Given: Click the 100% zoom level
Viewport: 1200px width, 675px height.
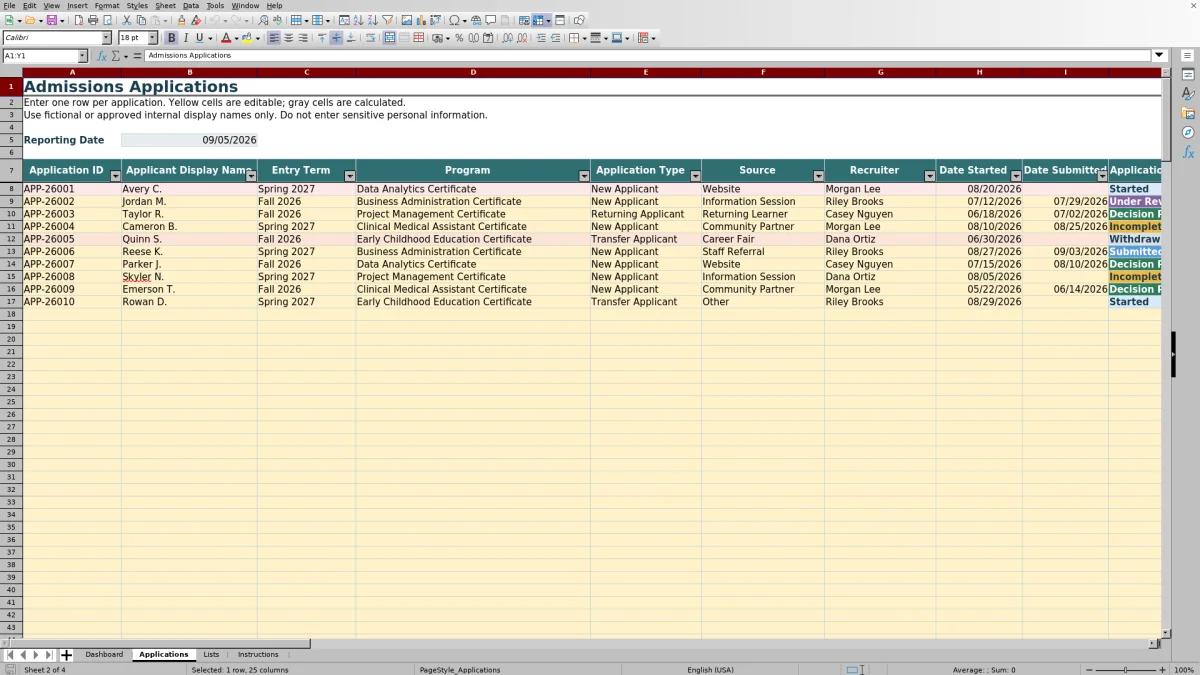Looking at the screenshot, I should tap(1184, 670).
